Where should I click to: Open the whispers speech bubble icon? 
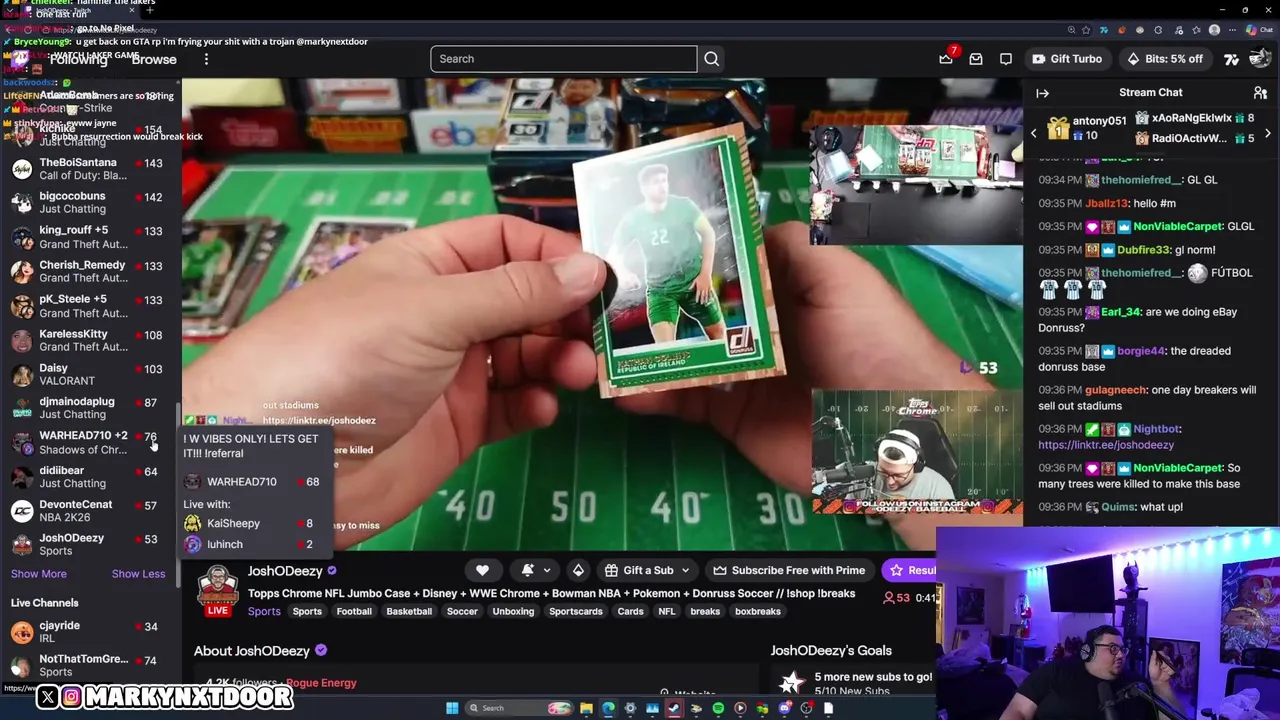1006,59
